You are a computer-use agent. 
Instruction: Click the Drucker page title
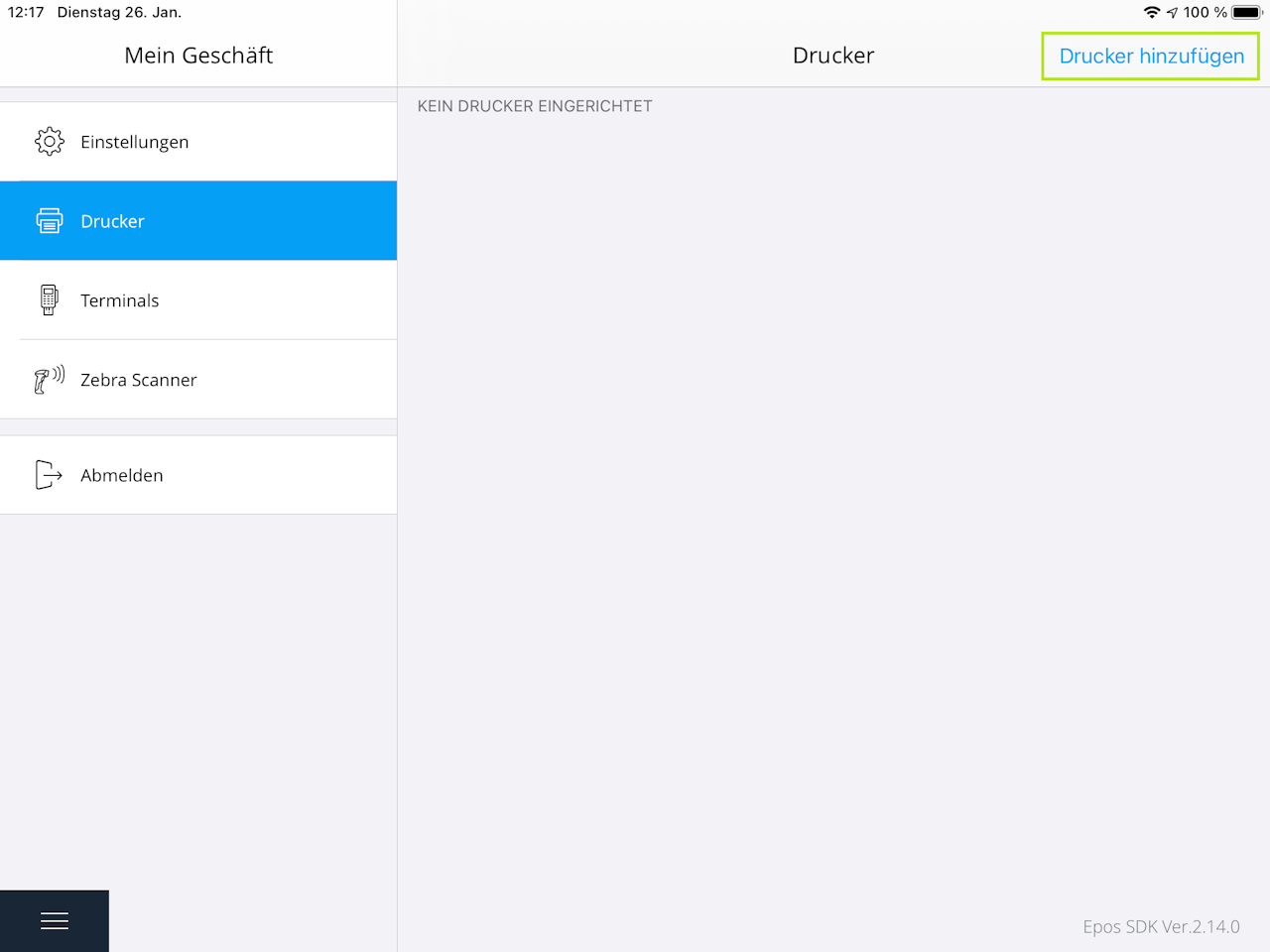pyautogui.click(x=833, y=56)
